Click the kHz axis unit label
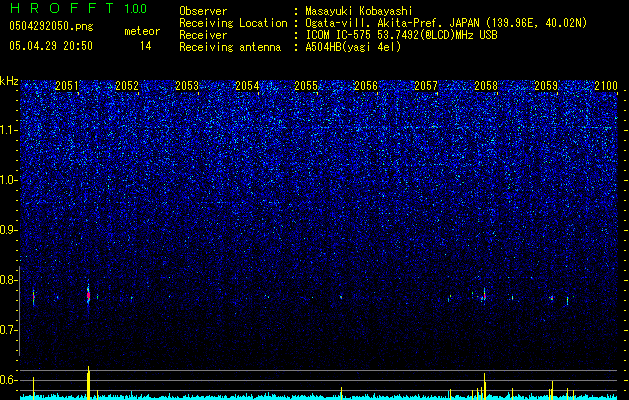Image resolution: width=629 pixels, height=400 pixels. [9, 82]
